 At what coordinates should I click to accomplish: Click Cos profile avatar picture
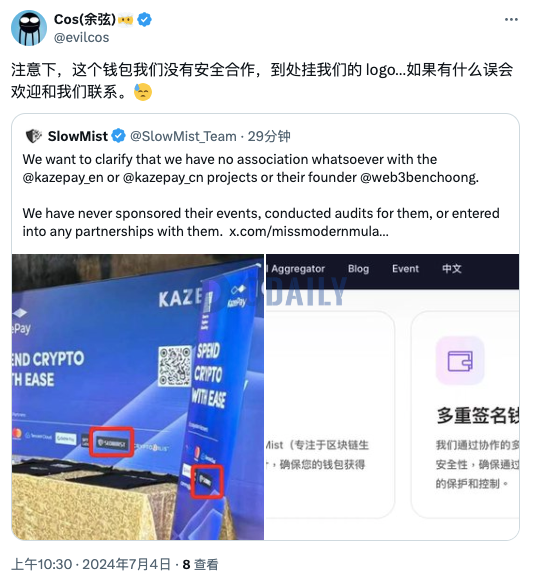coord(29,28)
